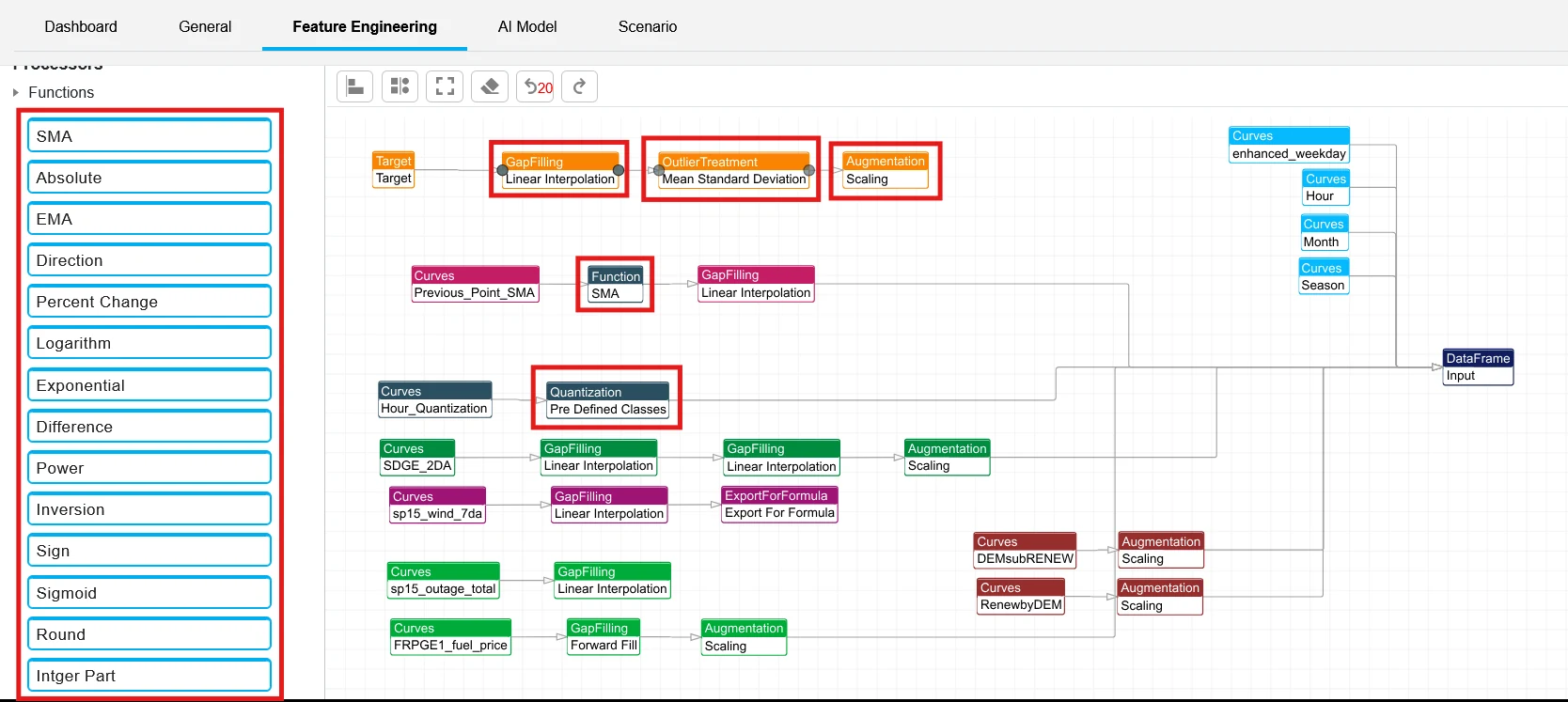
Task: Open the General tab
Action: tap(205, 26)
